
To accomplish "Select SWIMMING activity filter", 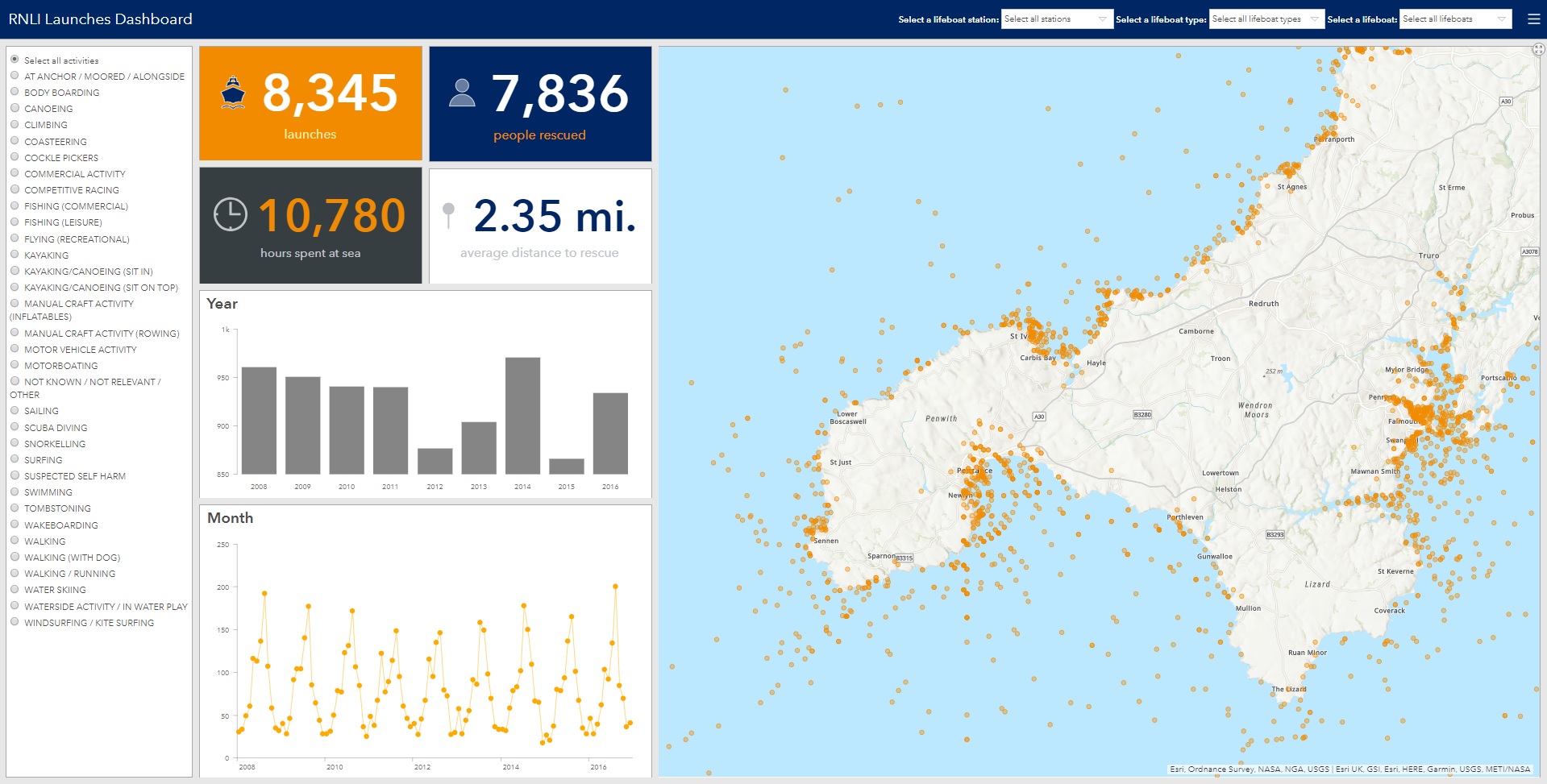I will pos(15,492).
